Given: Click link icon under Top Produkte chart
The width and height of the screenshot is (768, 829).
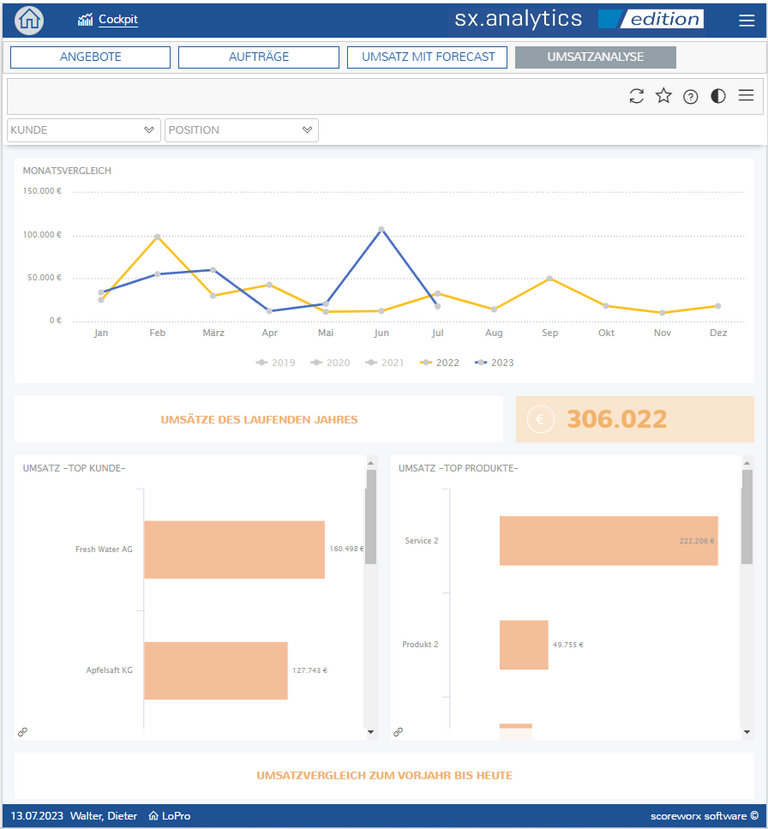Looking at the screenshot, I should click(x=398, y=732).
